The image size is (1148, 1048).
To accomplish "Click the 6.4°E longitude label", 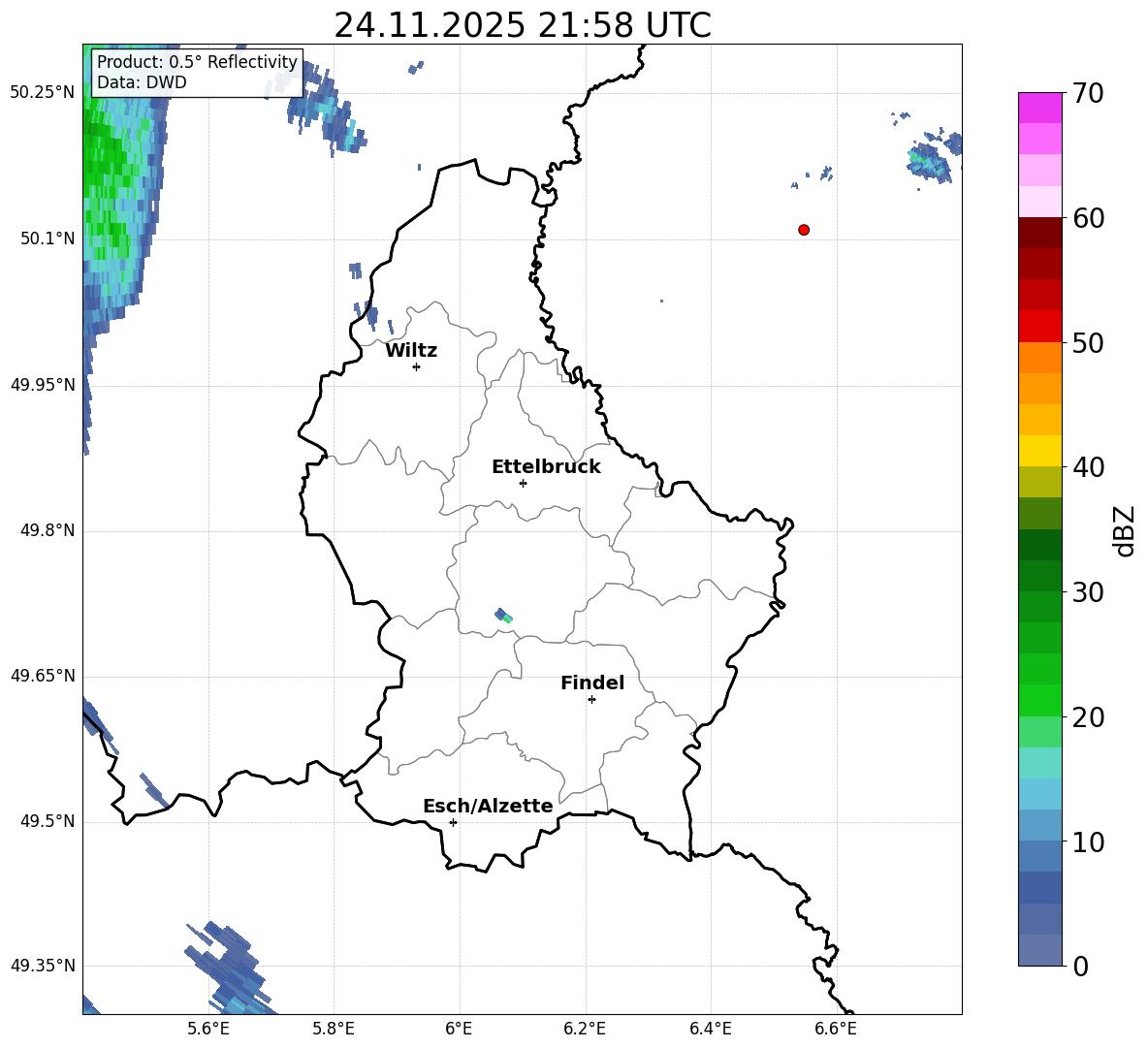I will click(x=710, y=1029).
